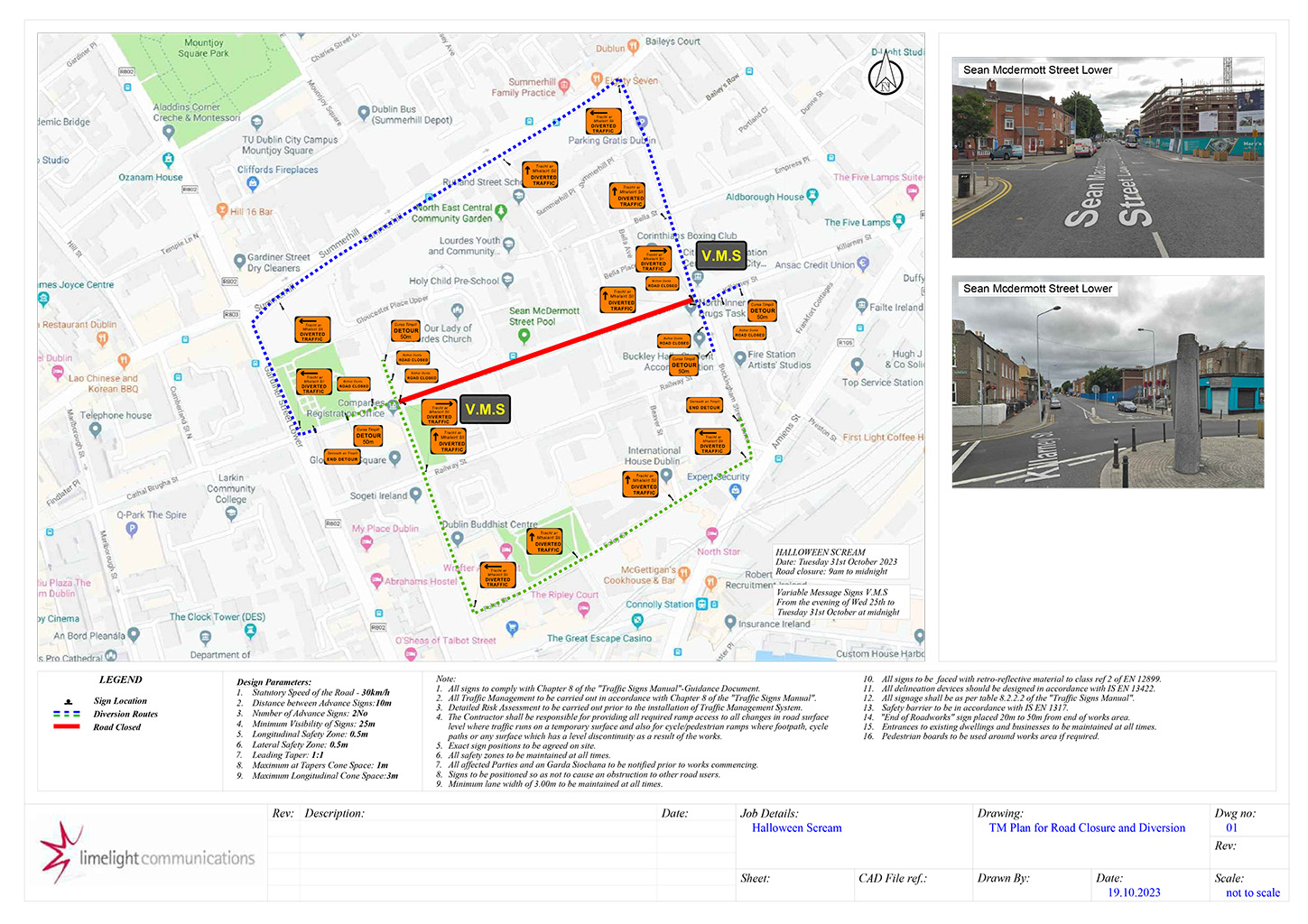This screenshot has height=924, width=1308.
Task: Click the 'Mountjoy Square Park' map label
Action: [203, 48]
